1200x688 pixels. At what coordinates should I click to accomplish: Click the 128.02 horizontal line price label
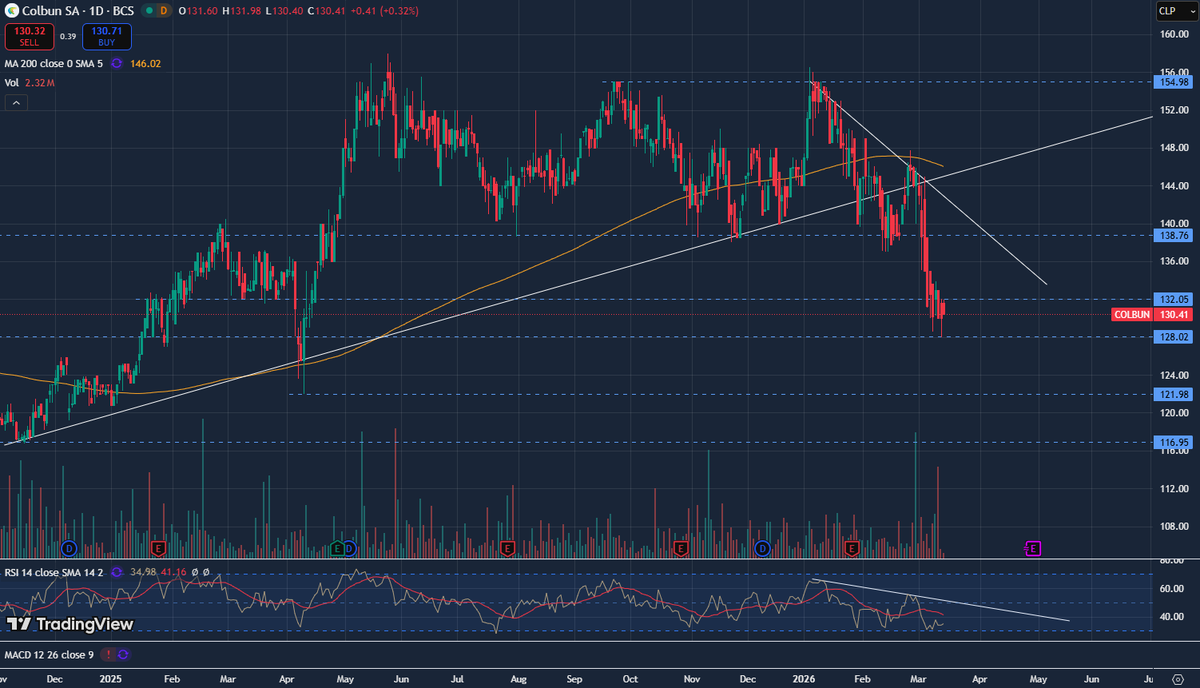tap(1173, 337)
